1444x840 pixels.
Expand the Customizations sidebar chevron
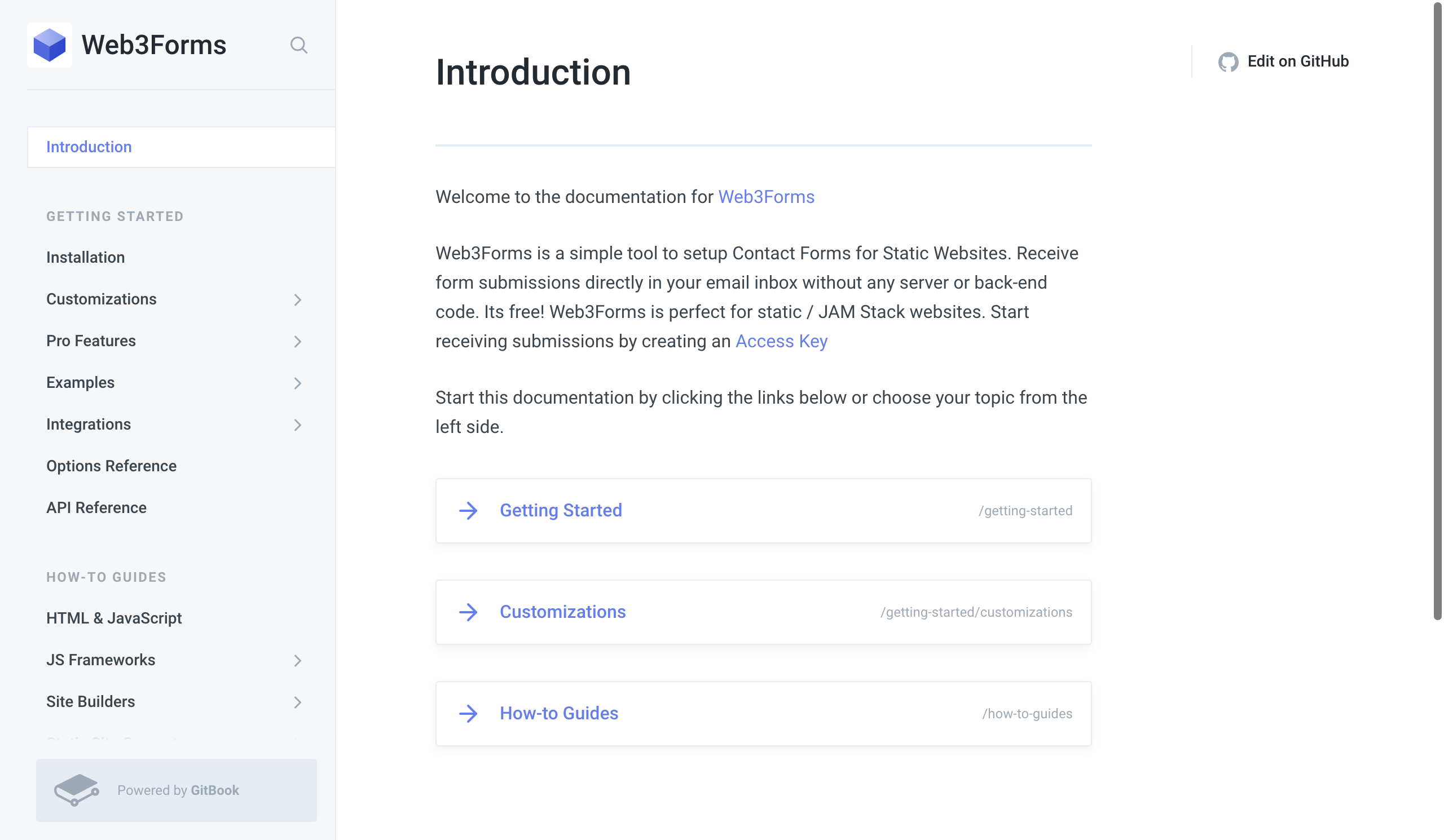click(297, 299)
